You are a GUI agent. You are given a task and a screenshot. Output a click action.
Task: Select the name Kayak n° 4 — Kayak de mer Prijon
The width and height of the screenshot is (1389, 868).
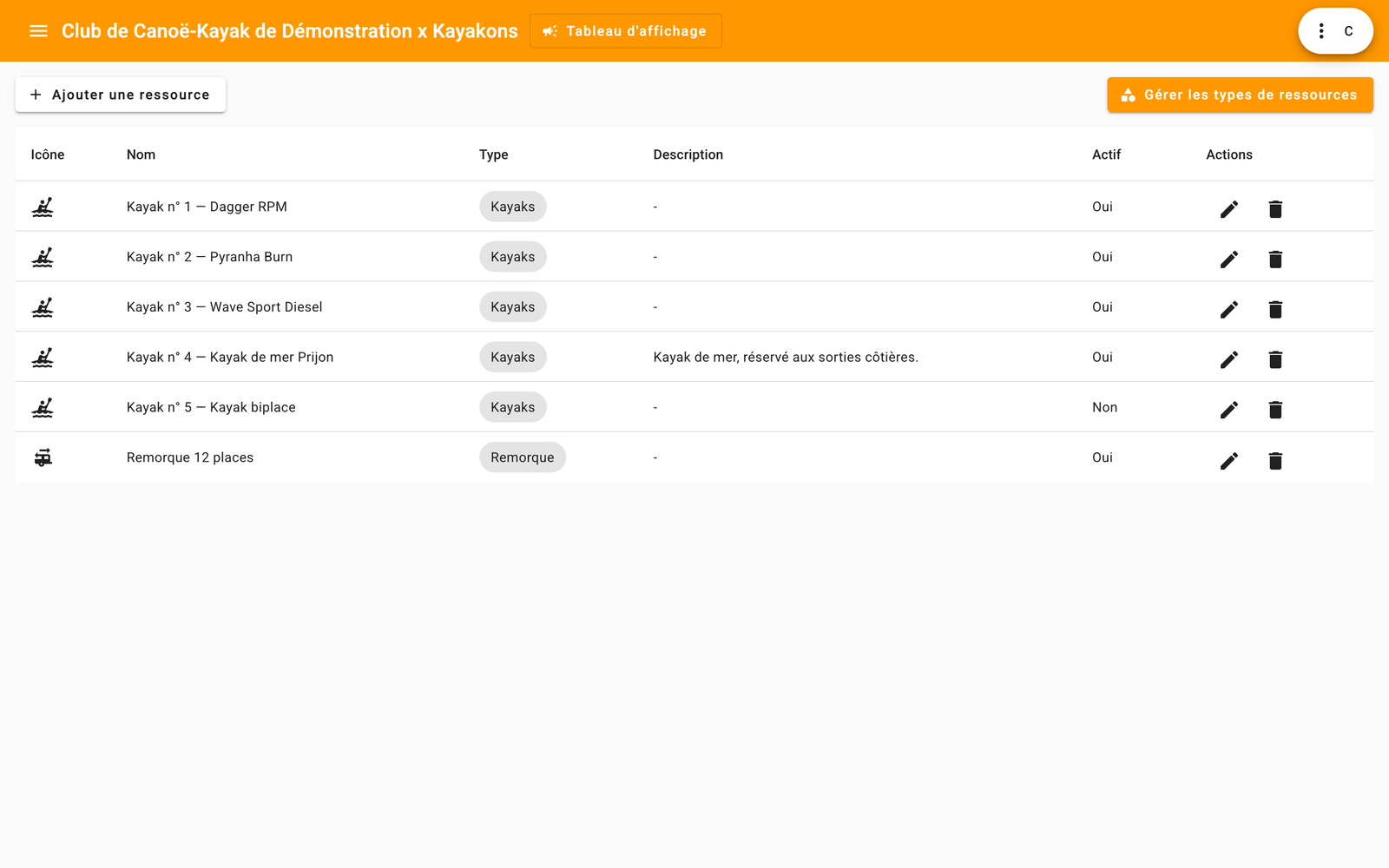[230, 358]
